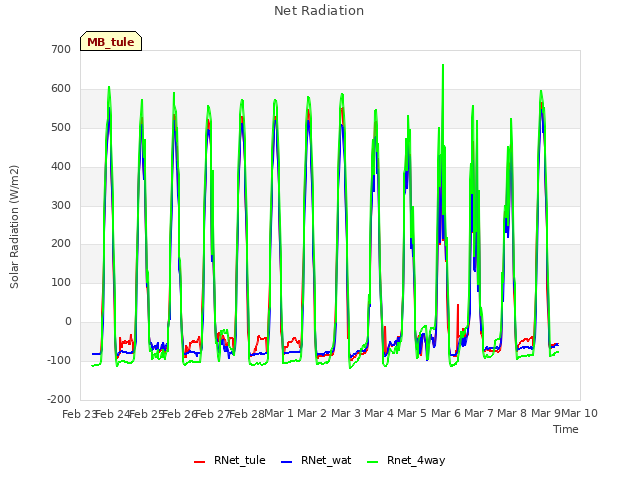Click the Mar 4 x-axis date label
The image size is (640, 480).
tap(379, 413)
